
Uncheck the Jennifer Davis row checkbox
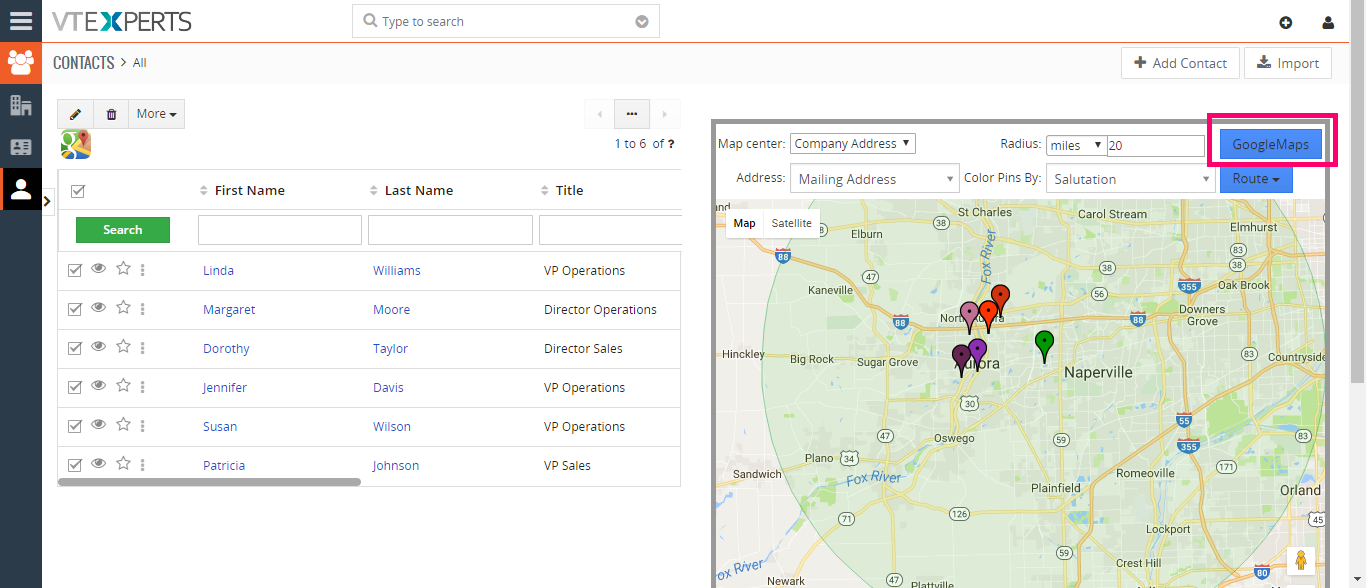click(75, 387)
